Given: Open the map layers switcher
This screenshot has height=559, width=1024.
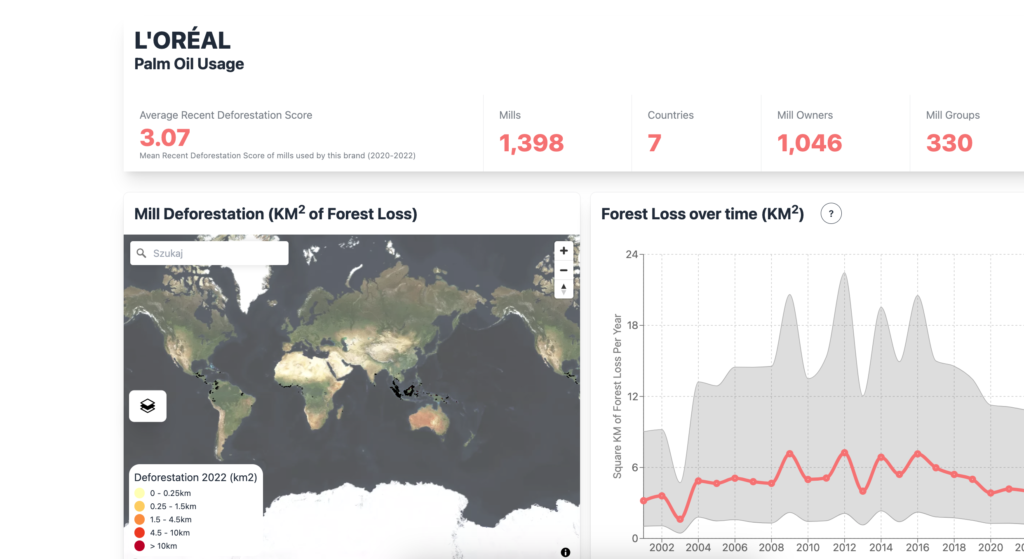Looking at the screenshot, I should click(148, 406).
